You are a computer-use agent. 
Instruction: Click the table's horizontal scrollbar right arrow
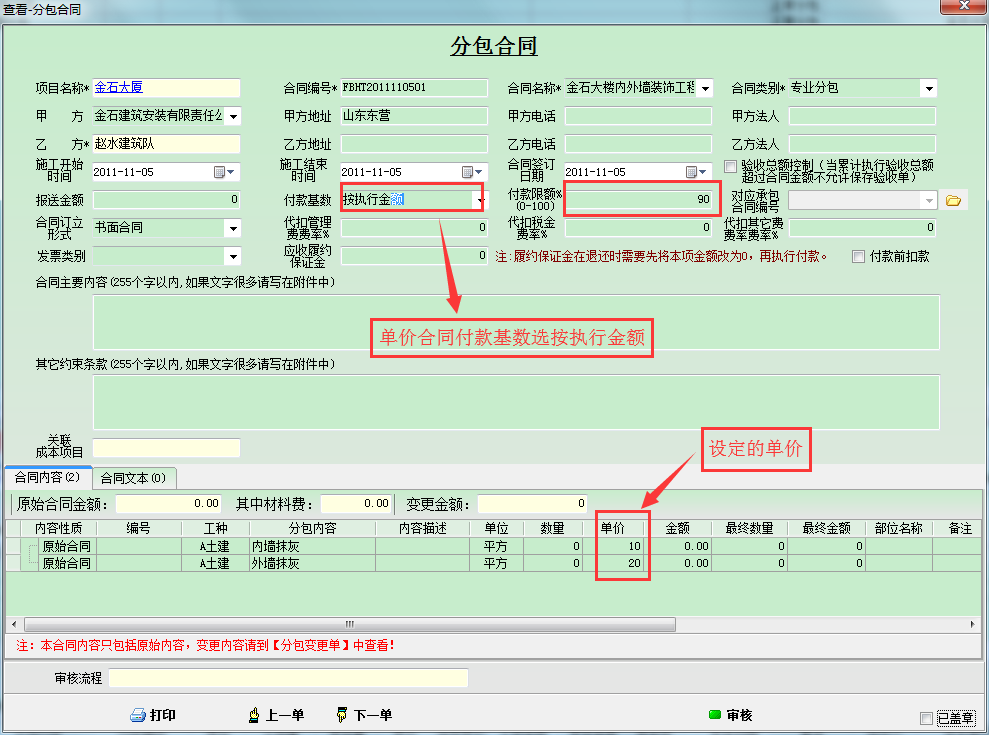[x=974, y=623]
